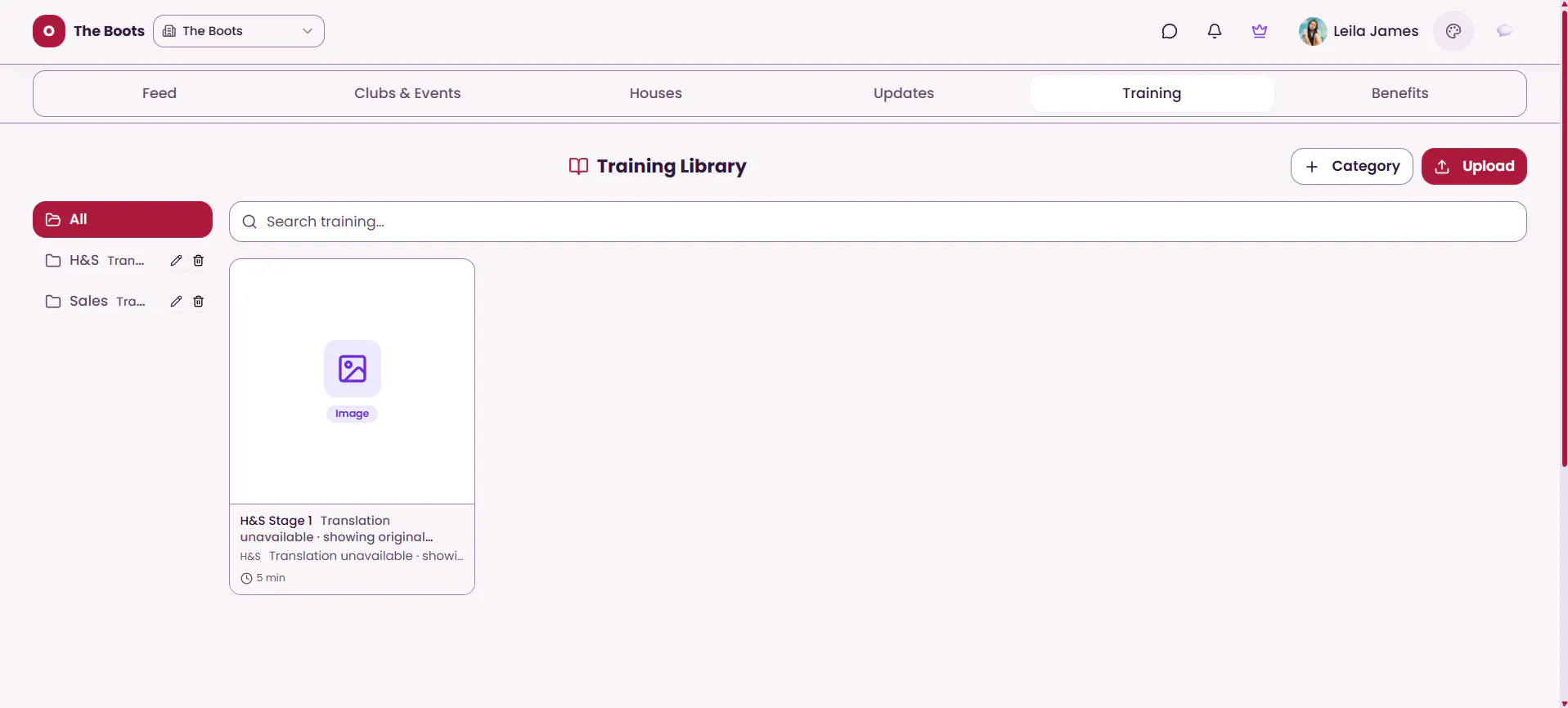Click the speech bubble toggle icon
Viewport: 1568px width, 708px height.
point(1504,31)
